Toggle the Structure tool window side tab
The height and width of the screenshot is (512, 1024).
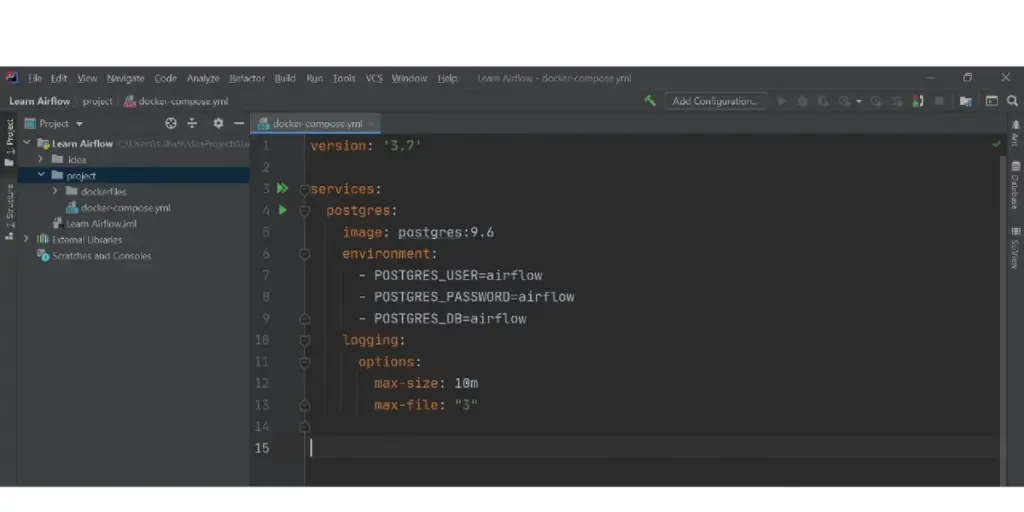[9, 210]
